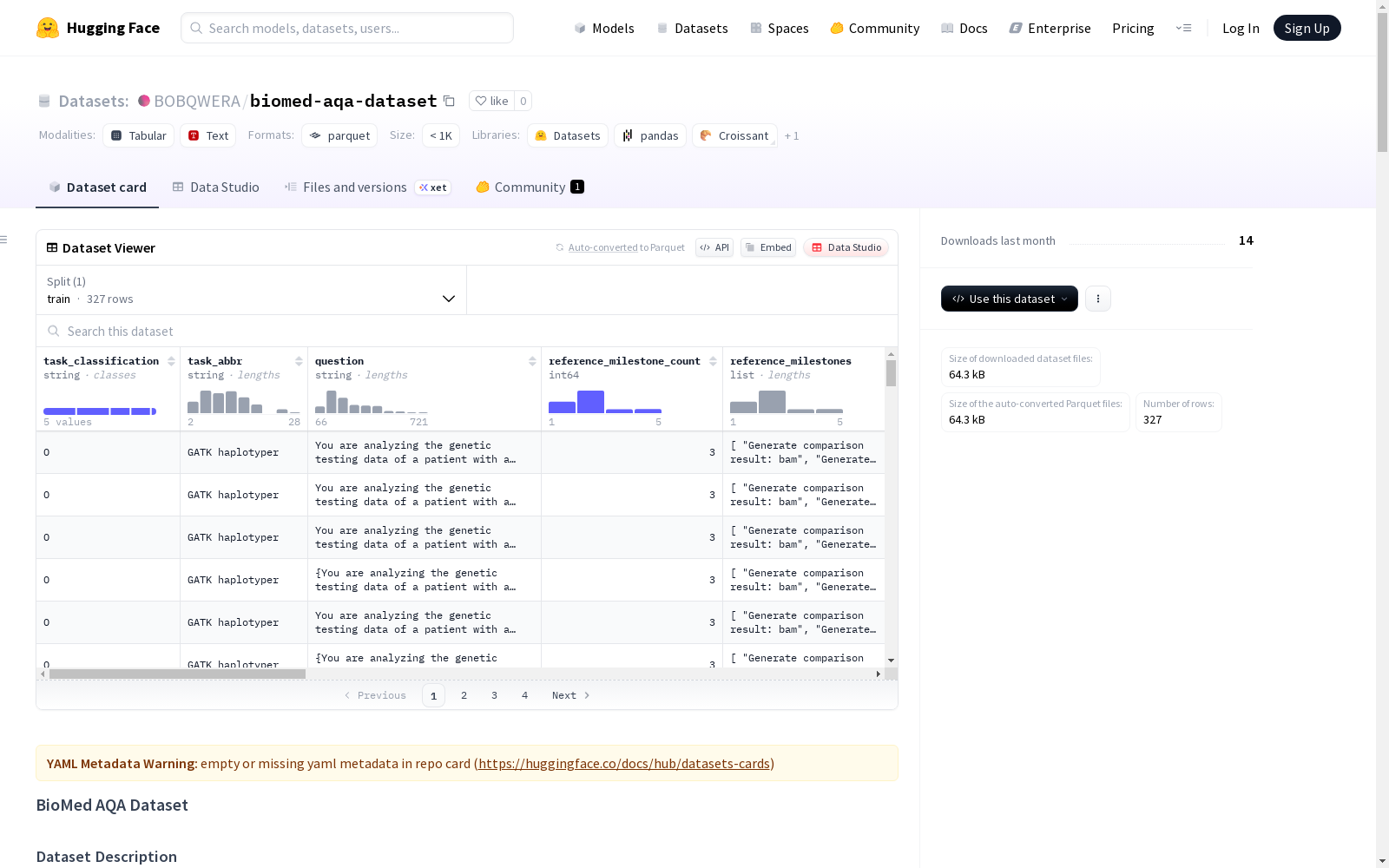Click the BOBQWERA avatar icon
The image size is (1389, 868).
pyautogui.click(x=144, y=101)
